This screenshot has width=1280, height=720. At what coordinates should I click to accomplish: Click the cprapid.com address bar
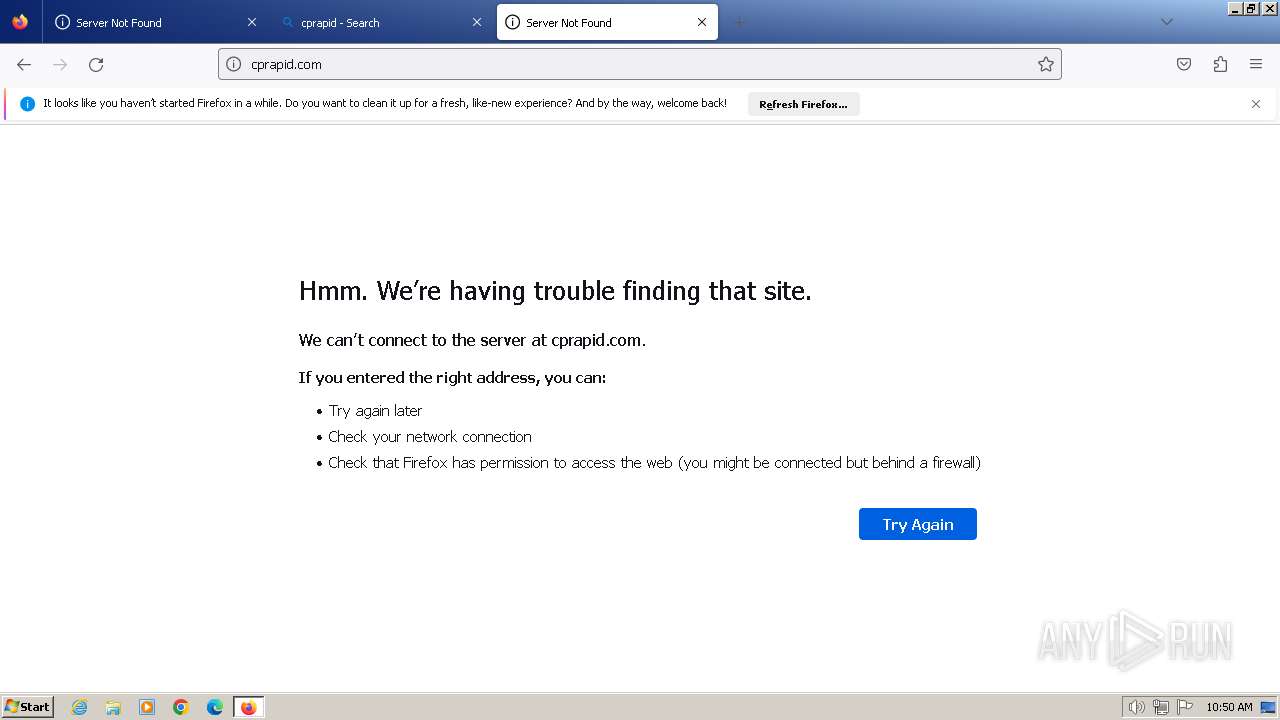pyautogui.click(x=640, y=64)
